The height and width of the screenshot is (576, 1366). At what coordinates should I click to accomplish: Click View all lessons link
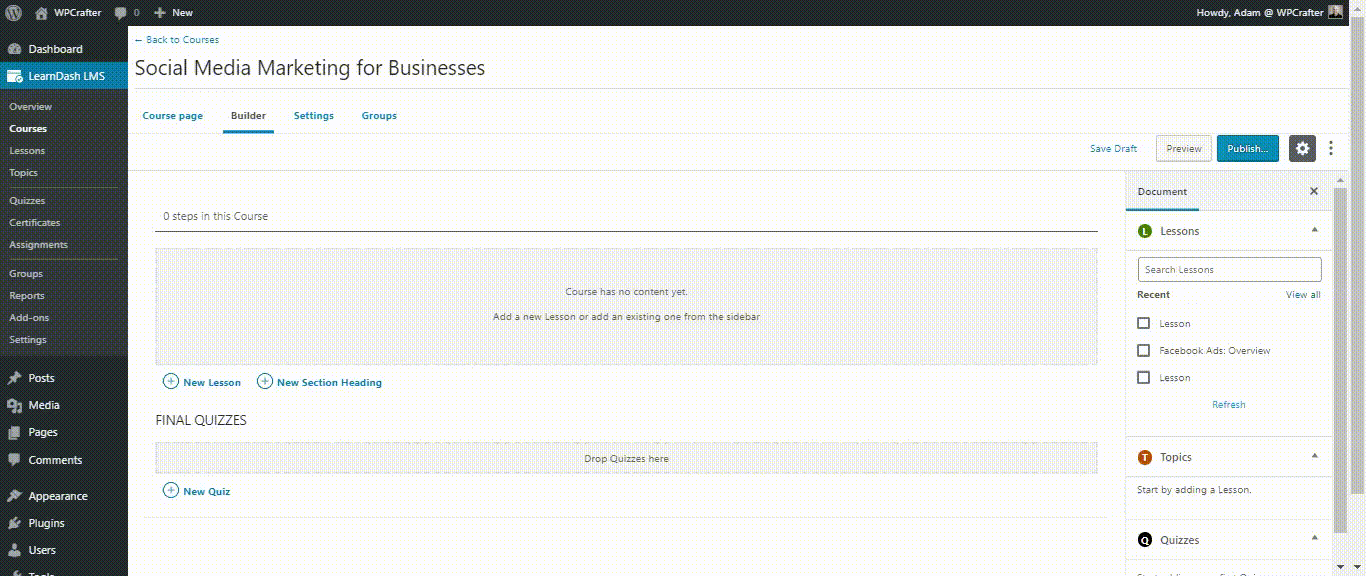pyautogui.click(x=1303, y=295)
